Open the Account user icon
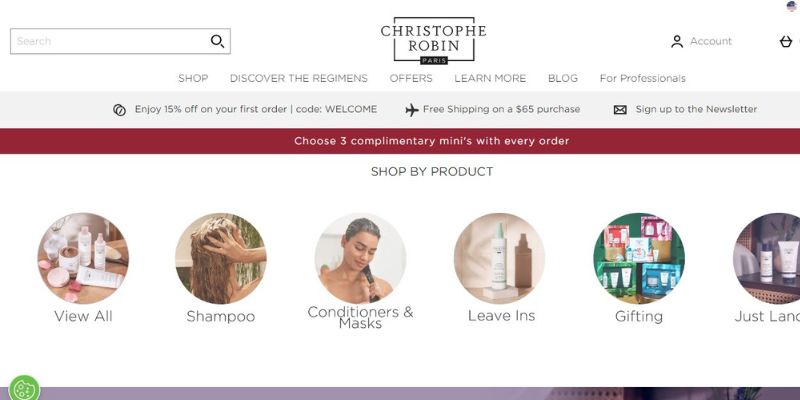The width and height of the screenshot is (800, 400). (677, 41)
